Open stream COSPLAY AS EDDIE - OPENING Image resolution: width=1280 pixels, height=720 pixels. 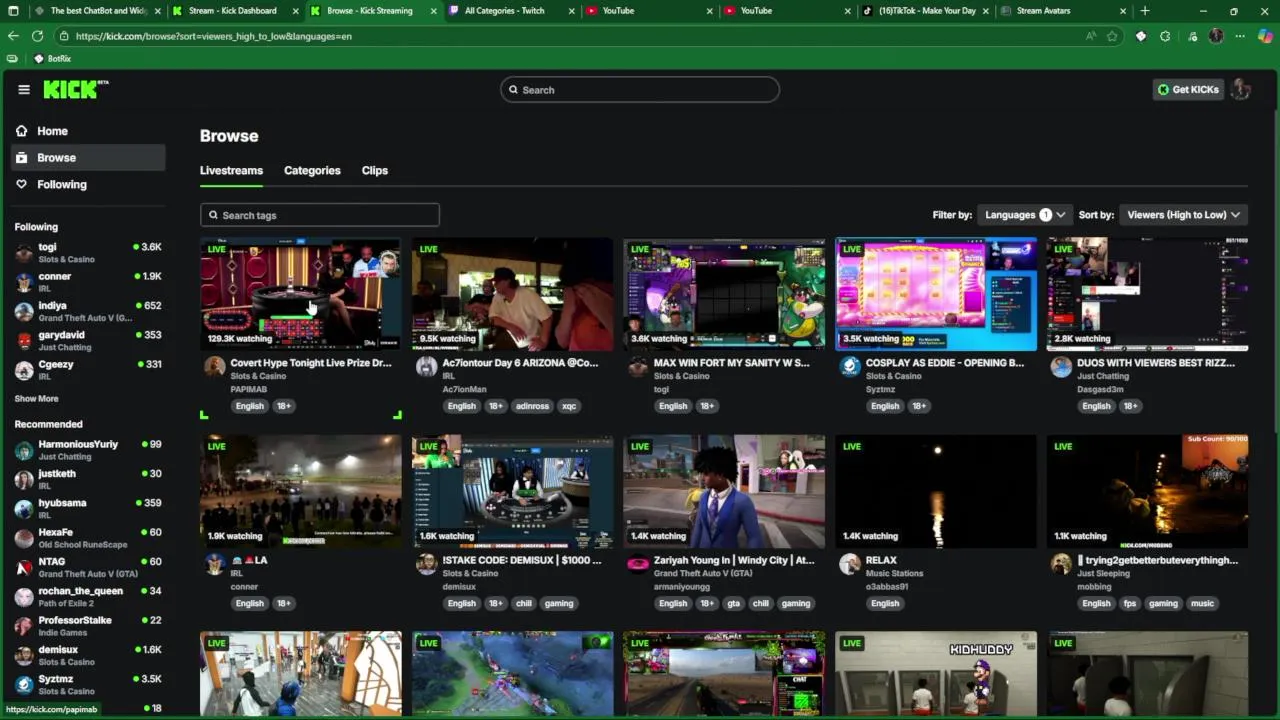(945, 363)
